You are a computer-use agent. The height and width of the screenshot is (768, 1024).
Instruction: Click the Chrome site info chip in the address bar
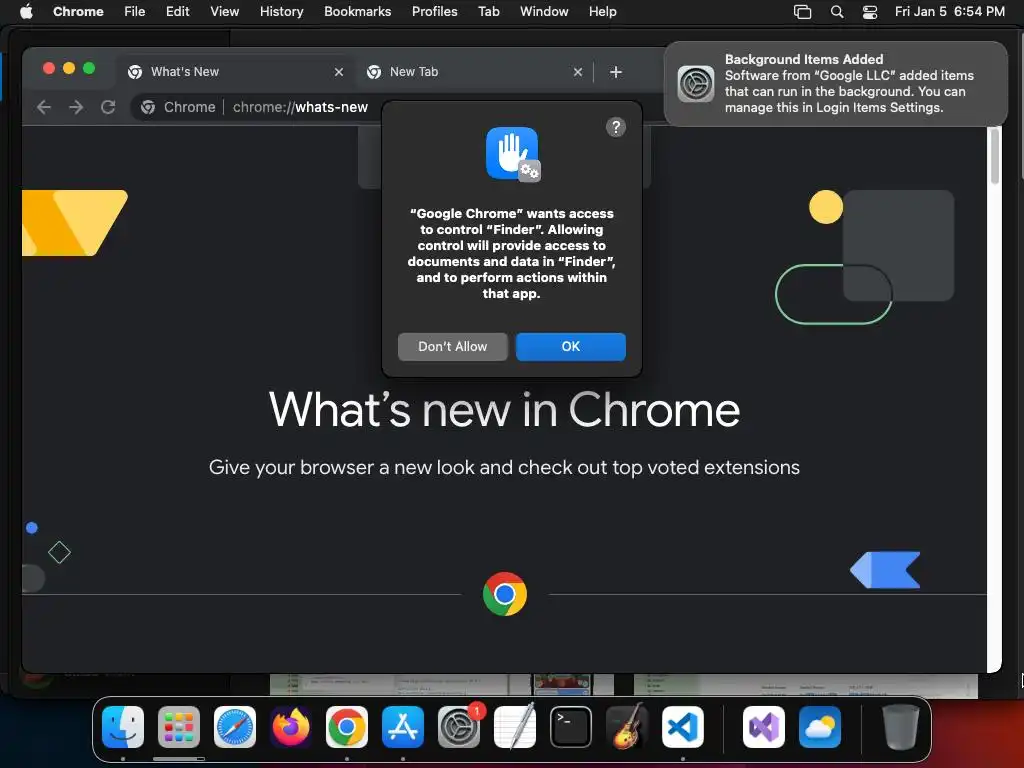[x=178, y=107]
